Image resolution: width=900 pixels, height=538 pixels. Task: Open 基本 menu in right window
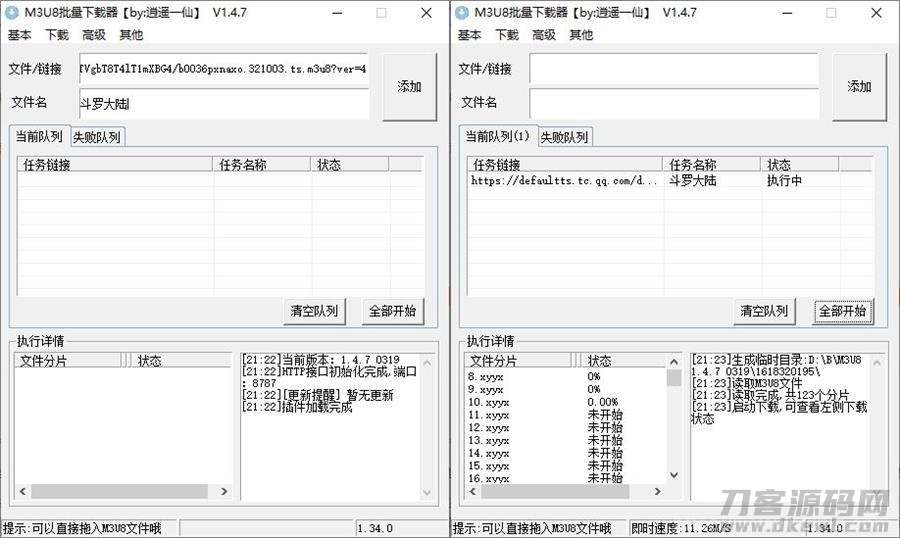469,35
